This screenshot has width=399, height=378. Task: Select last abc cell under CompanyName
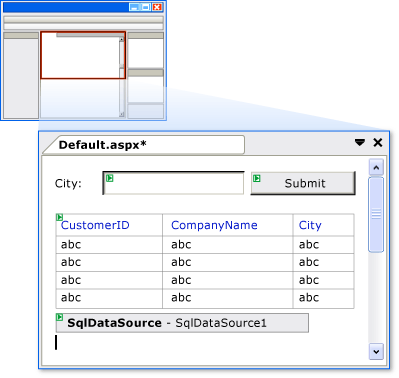click(x=228, y=298)
